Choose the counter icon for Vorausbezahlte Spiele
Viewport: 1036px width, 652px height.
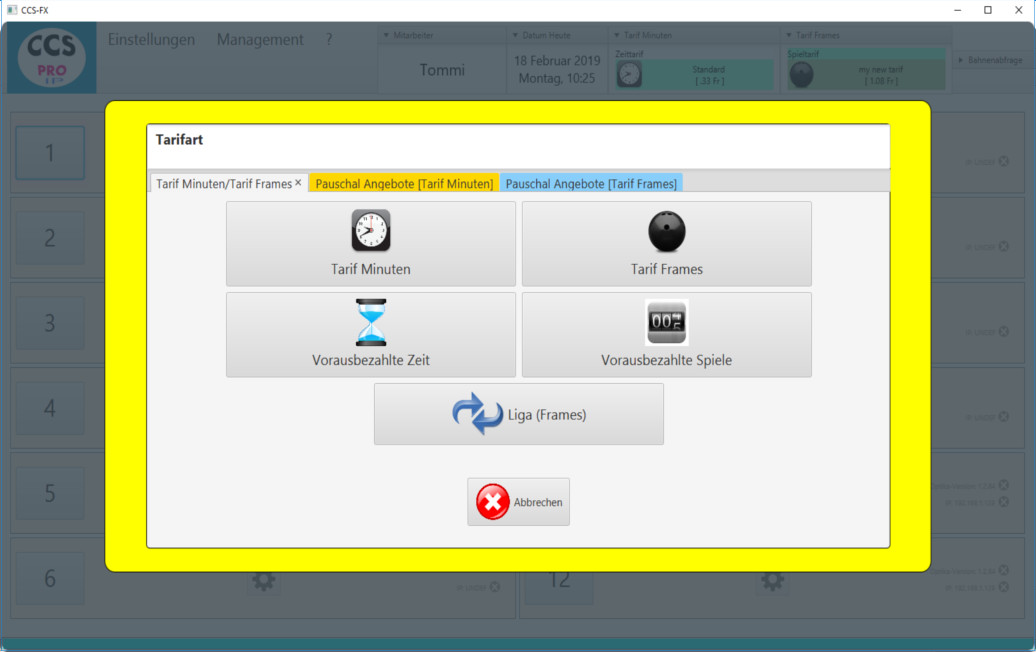pyautogui.click(x=667, y=322)
